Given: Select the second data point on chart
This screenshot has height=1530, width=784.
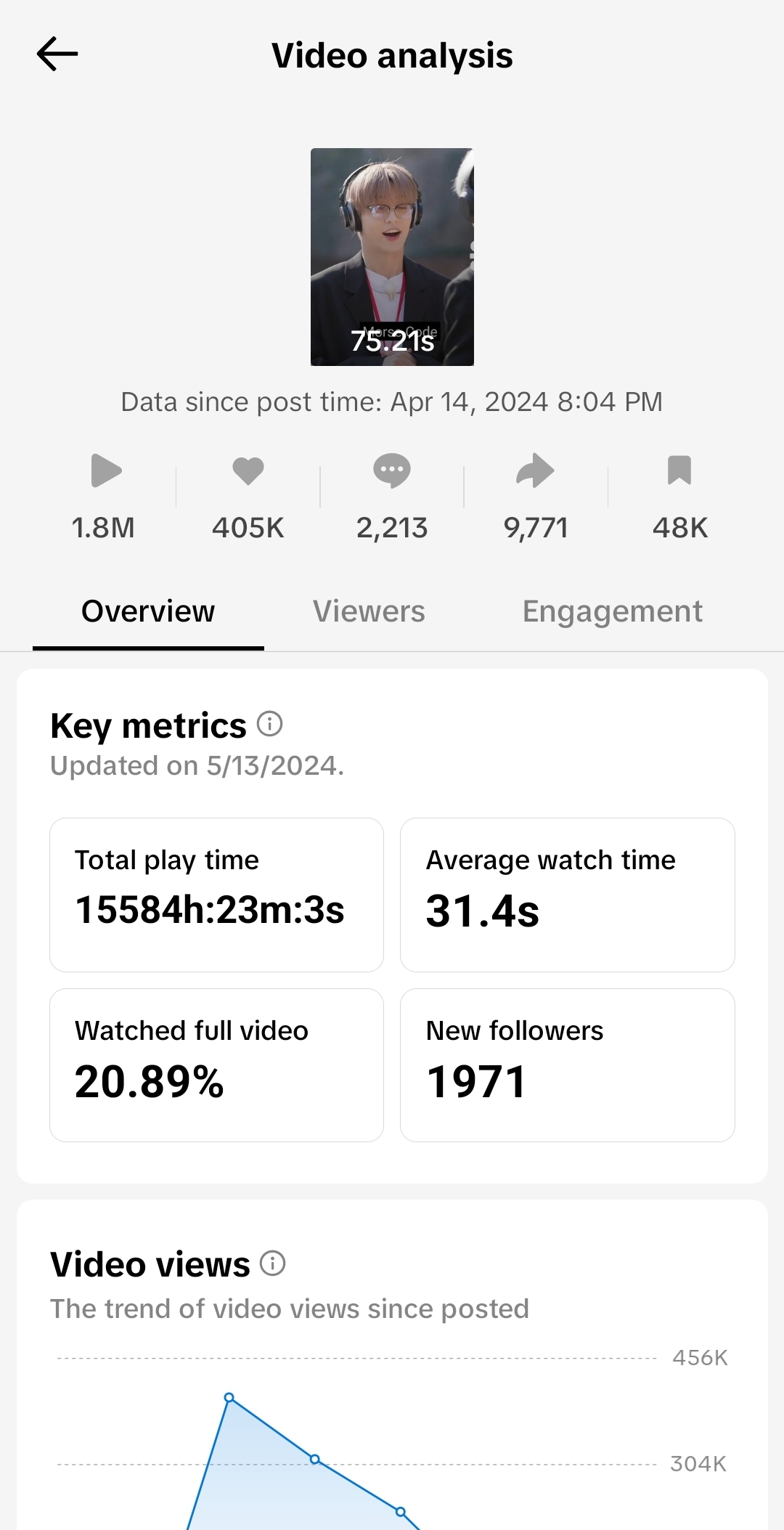Looking at the screenshot, I should (x=315, y=1459).
